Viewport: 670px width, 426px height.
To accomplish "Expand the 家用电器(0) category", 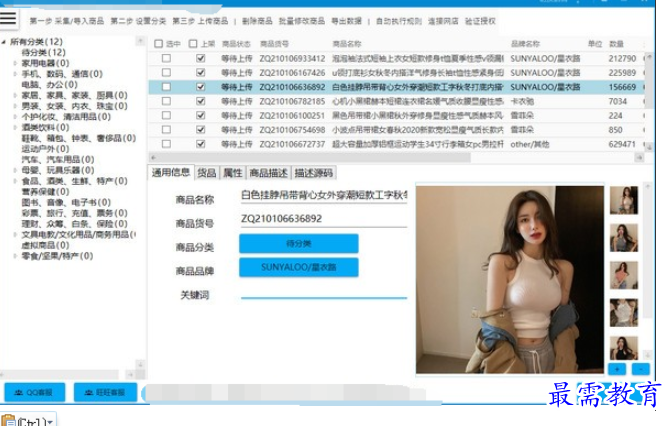I will pyautogui.click(x=15, y=63).
